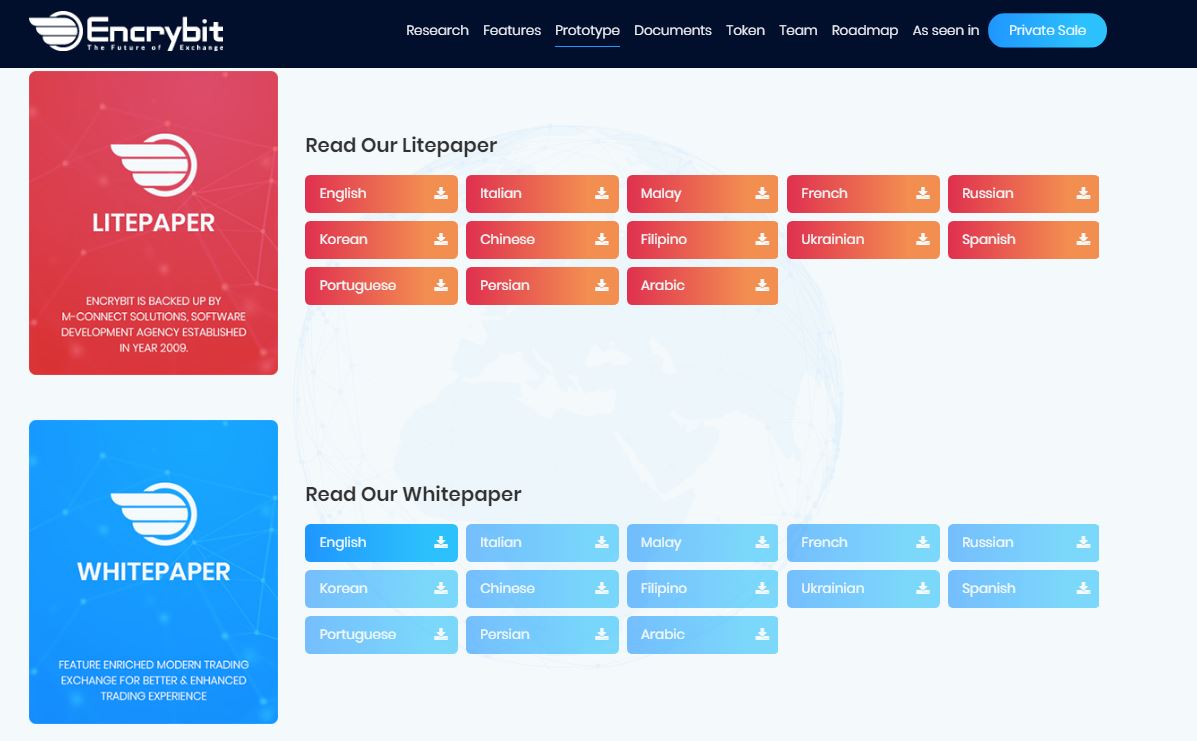The height and width of the screenshot is (741, 1197).
Task: Click download icon on Whitepaper Spanish button
Action: [x=1083, y=588]
